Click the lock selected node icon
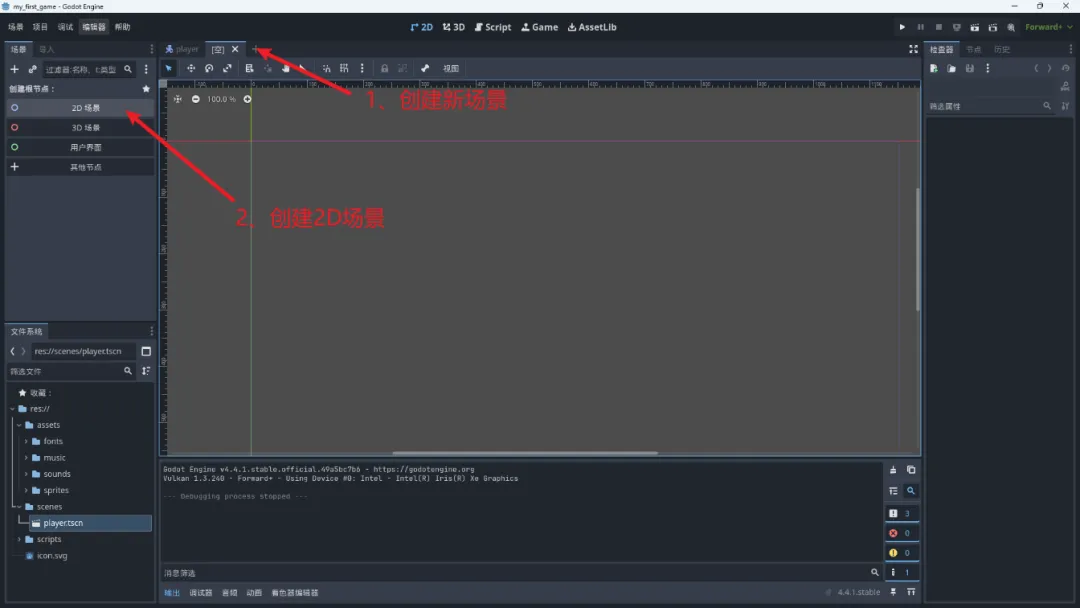 pyautogui.click(x=384, y=68)
